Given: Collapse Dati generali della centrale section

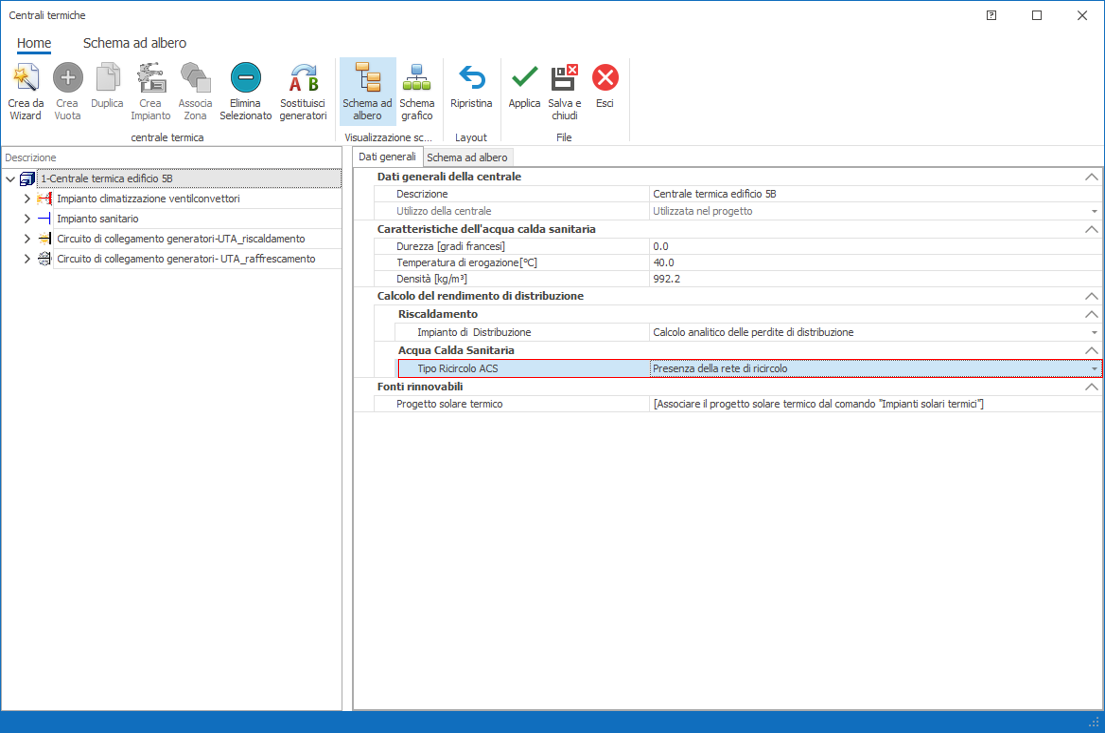Looking at the screenshot, I should pyautogui.click(x=1091, y=177).
